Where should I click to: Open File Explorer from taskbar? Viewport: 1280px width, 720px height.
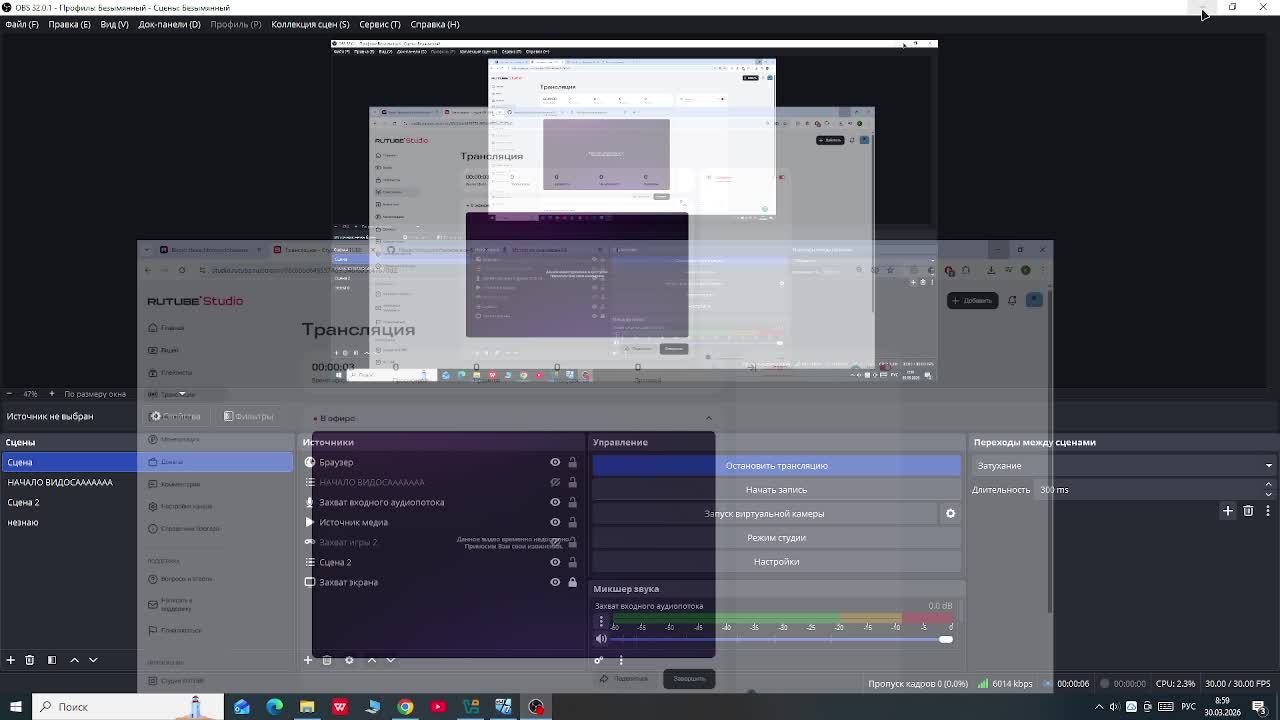click(x=307, y=707)
